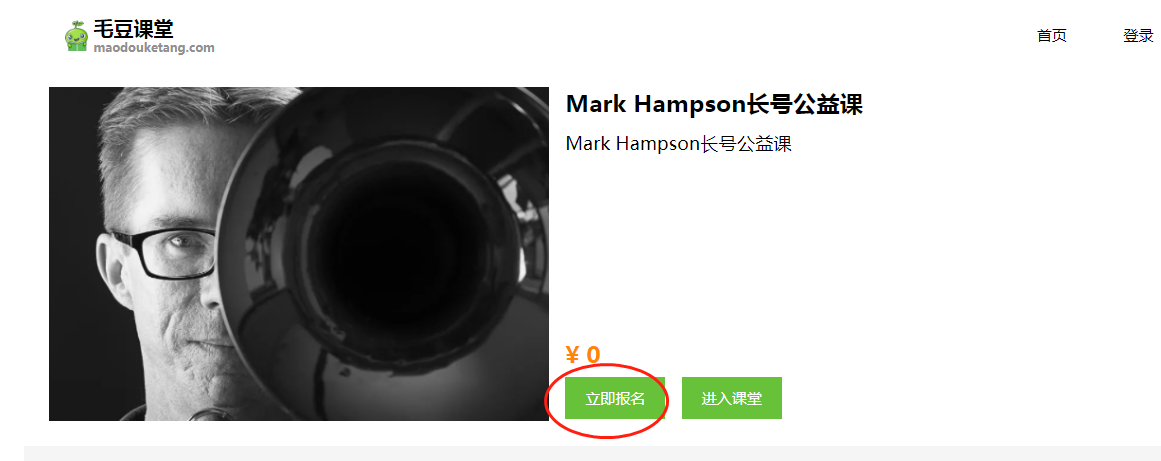The image size is (1161, 461).
Task: Select the bold Mark Hampson长号公益课 title
Action: coord(714,104)
